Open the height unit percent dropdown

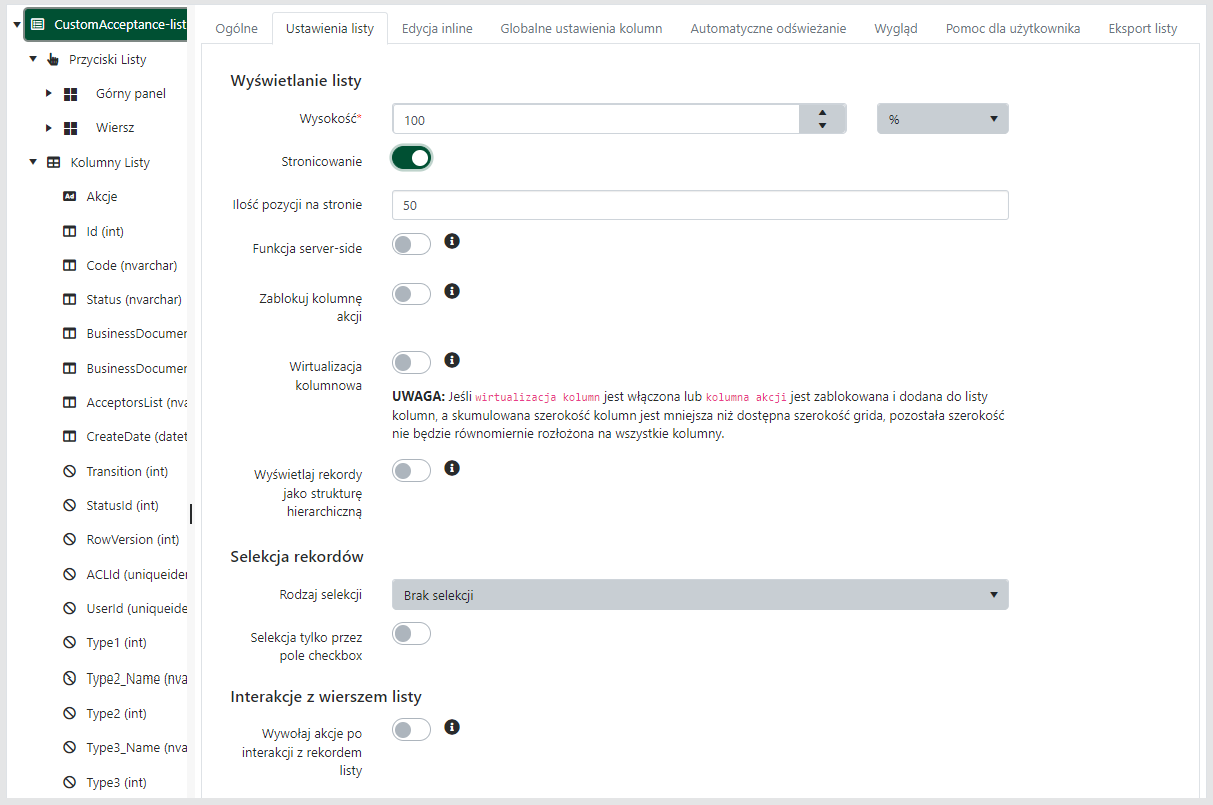coord(942,119)
